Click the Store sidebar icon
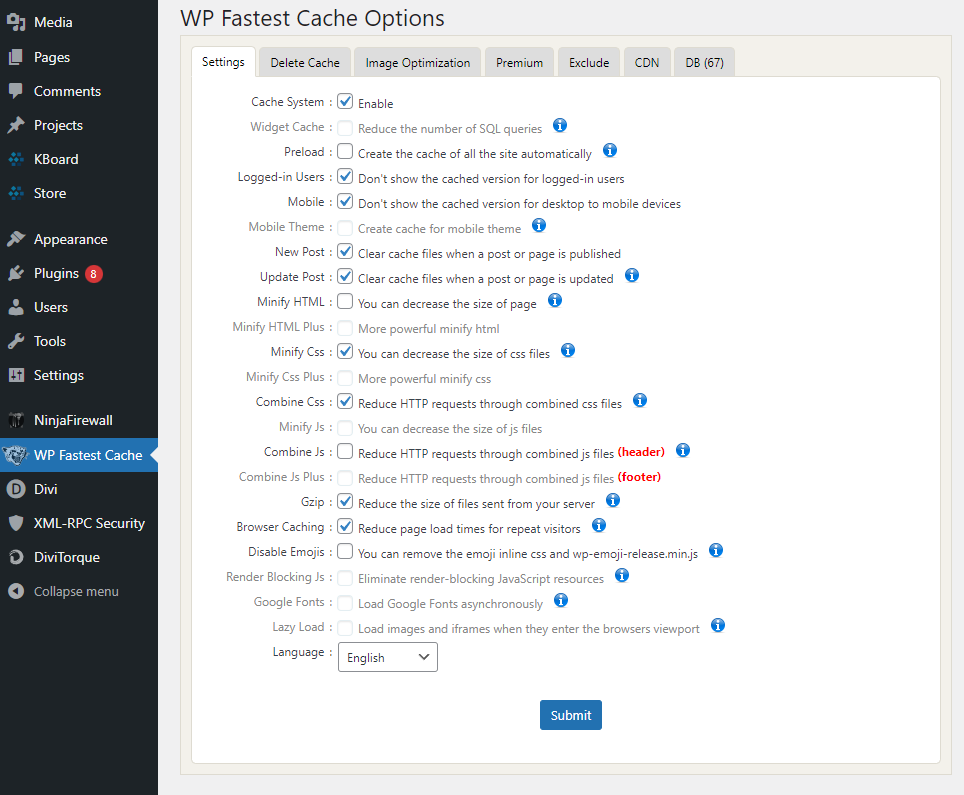 click(16, 193)
